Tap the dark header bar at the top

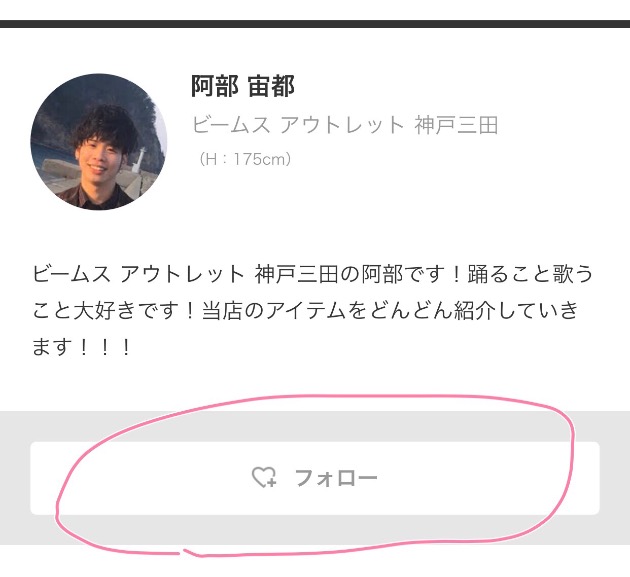coord(315,24)
